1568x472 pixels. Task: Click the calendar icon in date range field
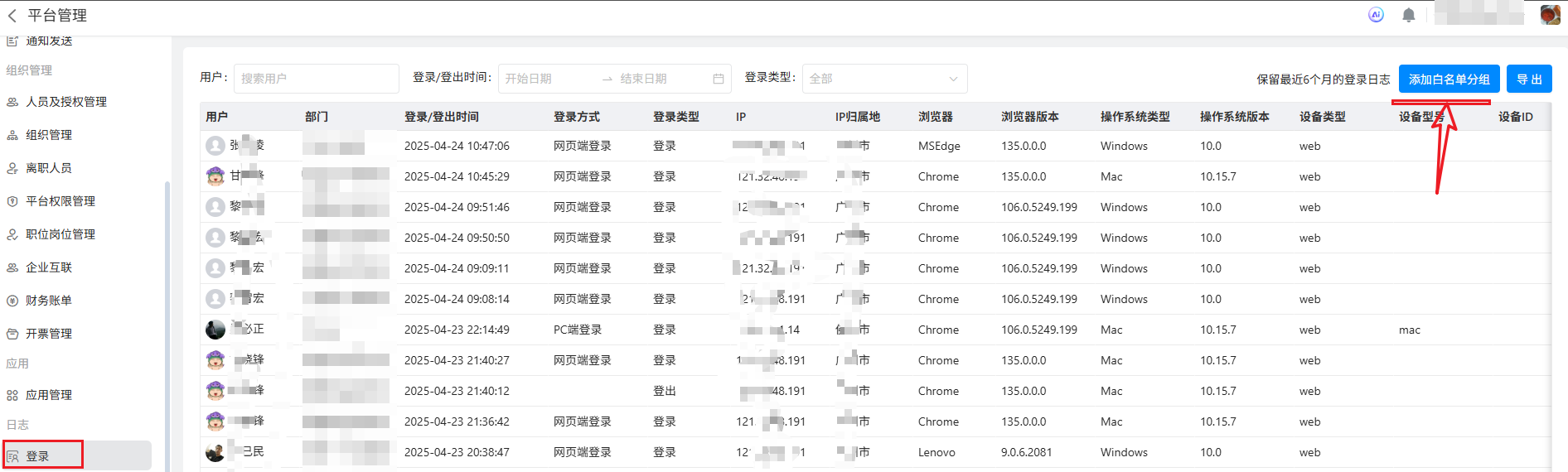point(719,79)
